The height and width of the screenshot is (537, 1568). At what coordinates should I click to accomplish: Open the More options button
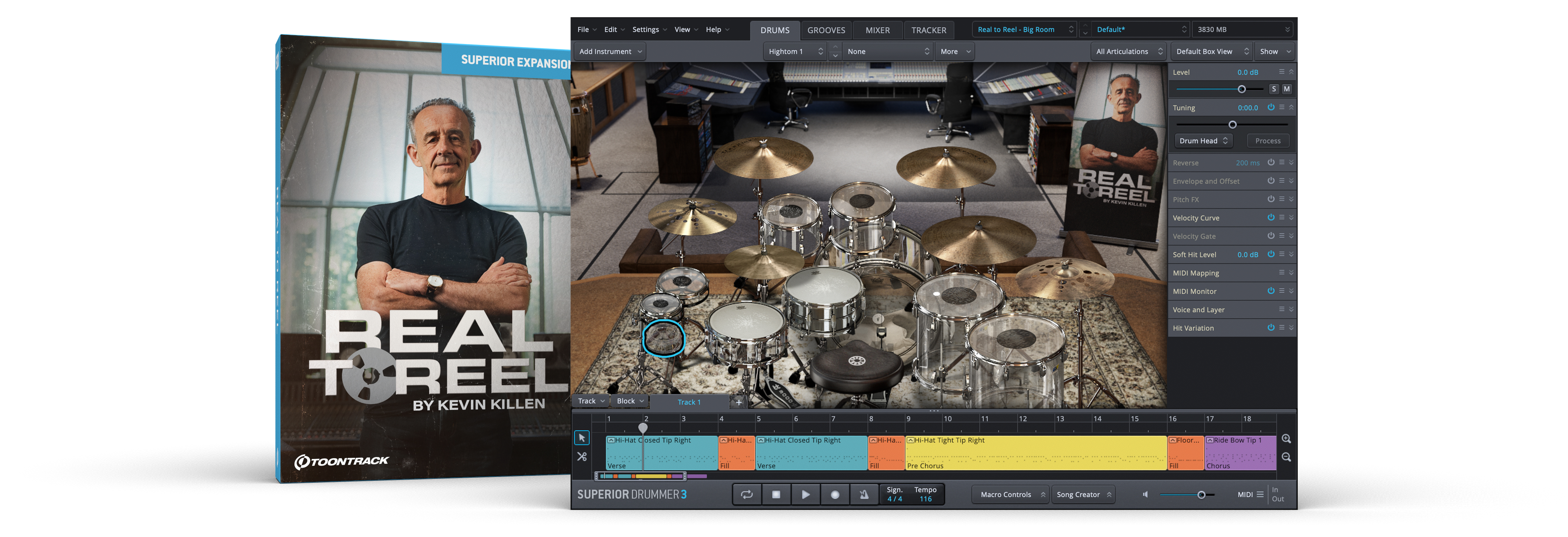click(954, 52)
